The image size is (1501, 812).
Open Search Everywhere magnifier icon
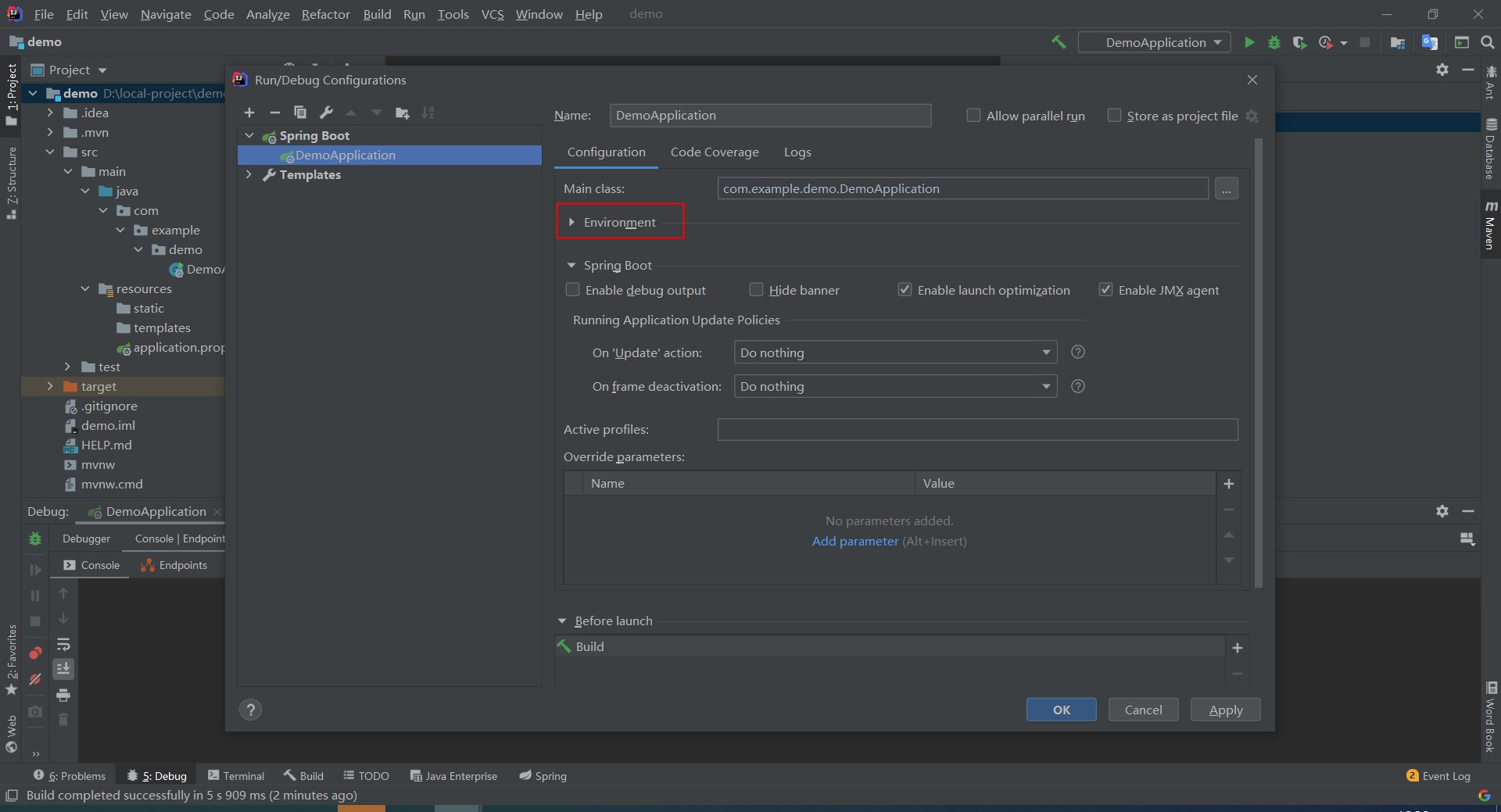1488,42
